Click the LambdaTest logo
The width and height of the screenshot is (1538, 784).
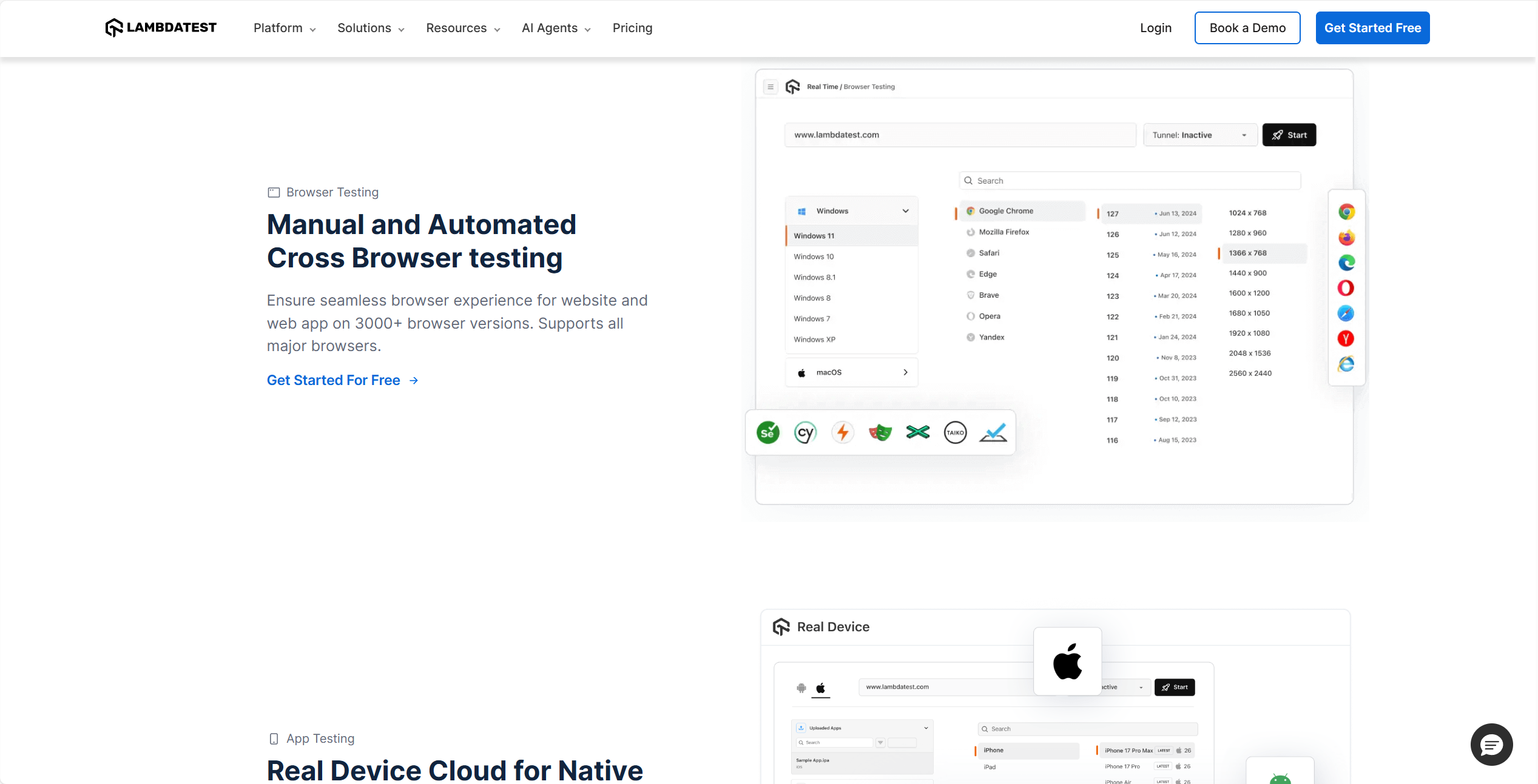point(161,28)
